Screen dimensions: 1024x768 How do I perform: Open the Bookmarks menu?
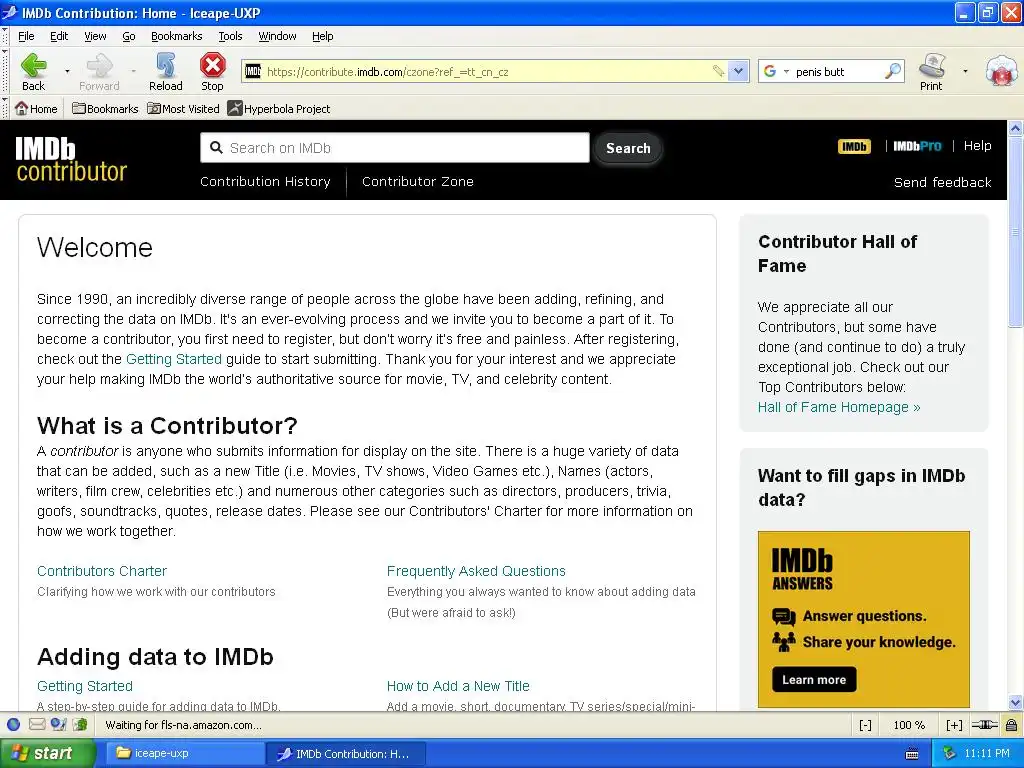(176, 36)
